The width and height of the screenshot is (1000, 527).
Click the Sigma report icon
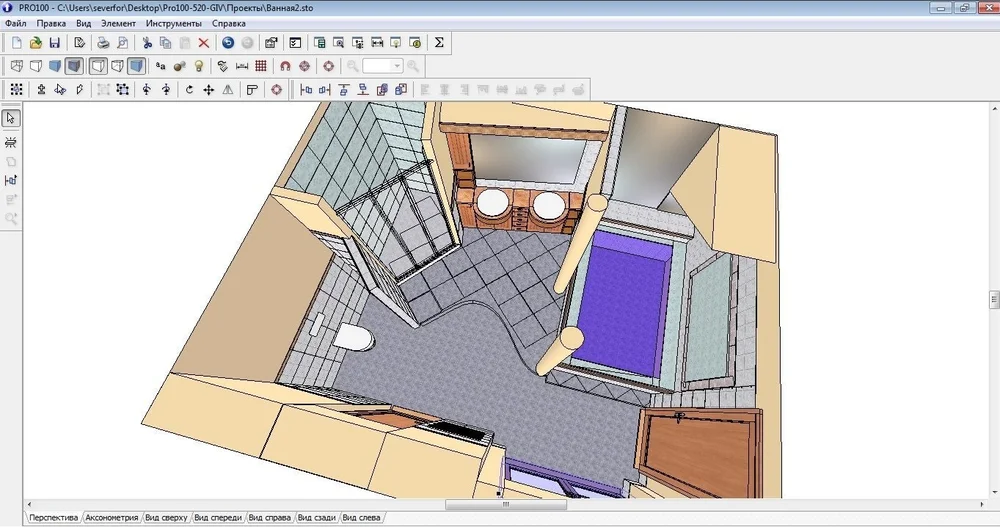pyautogui.click(x=438, y=43)
